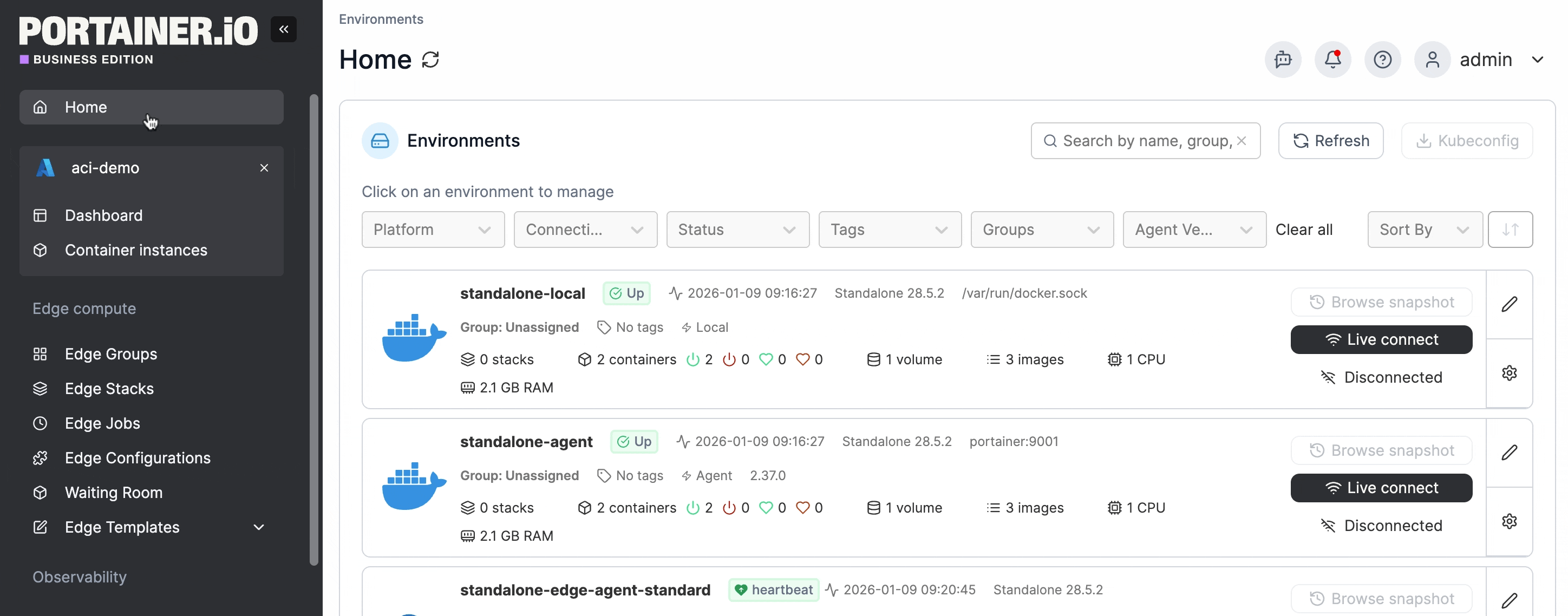Click the sidebar vertical scrollbar
The image size is (1568, 616).
(x=313, y=329)
